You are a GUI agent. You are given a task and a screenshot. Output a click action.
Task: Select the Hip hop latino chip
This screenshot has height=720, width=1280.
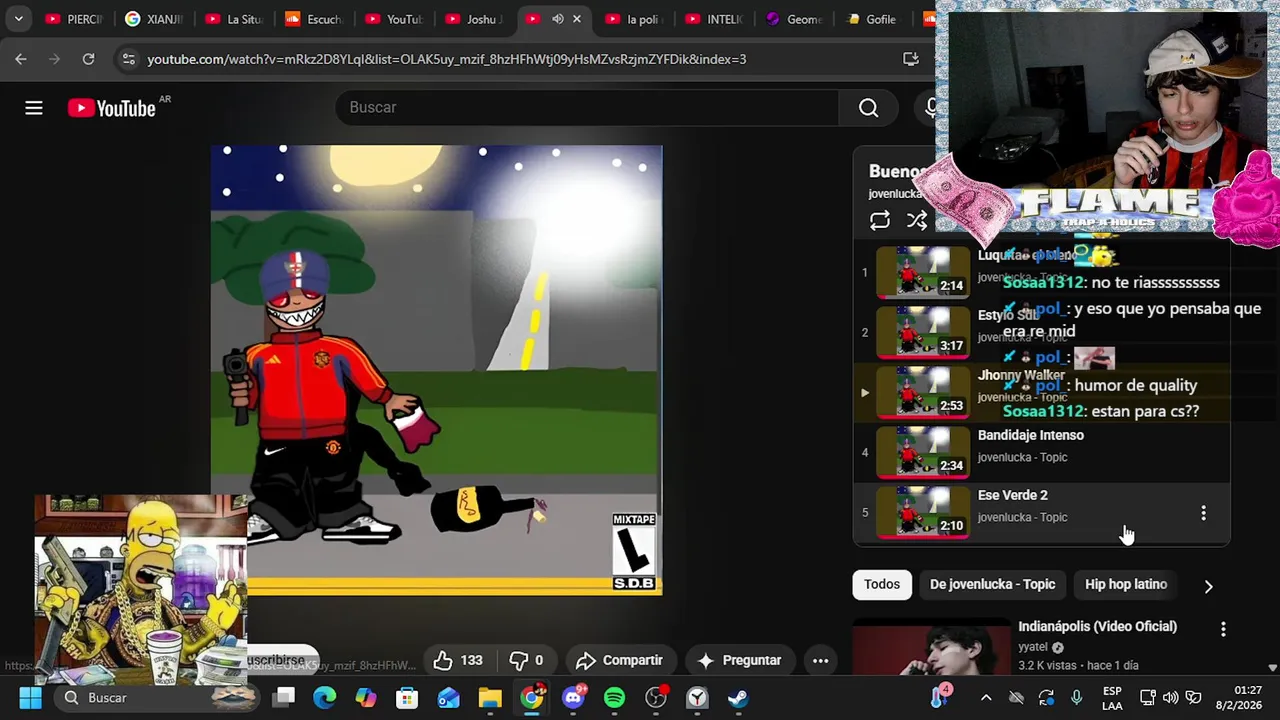[1125, 584]
